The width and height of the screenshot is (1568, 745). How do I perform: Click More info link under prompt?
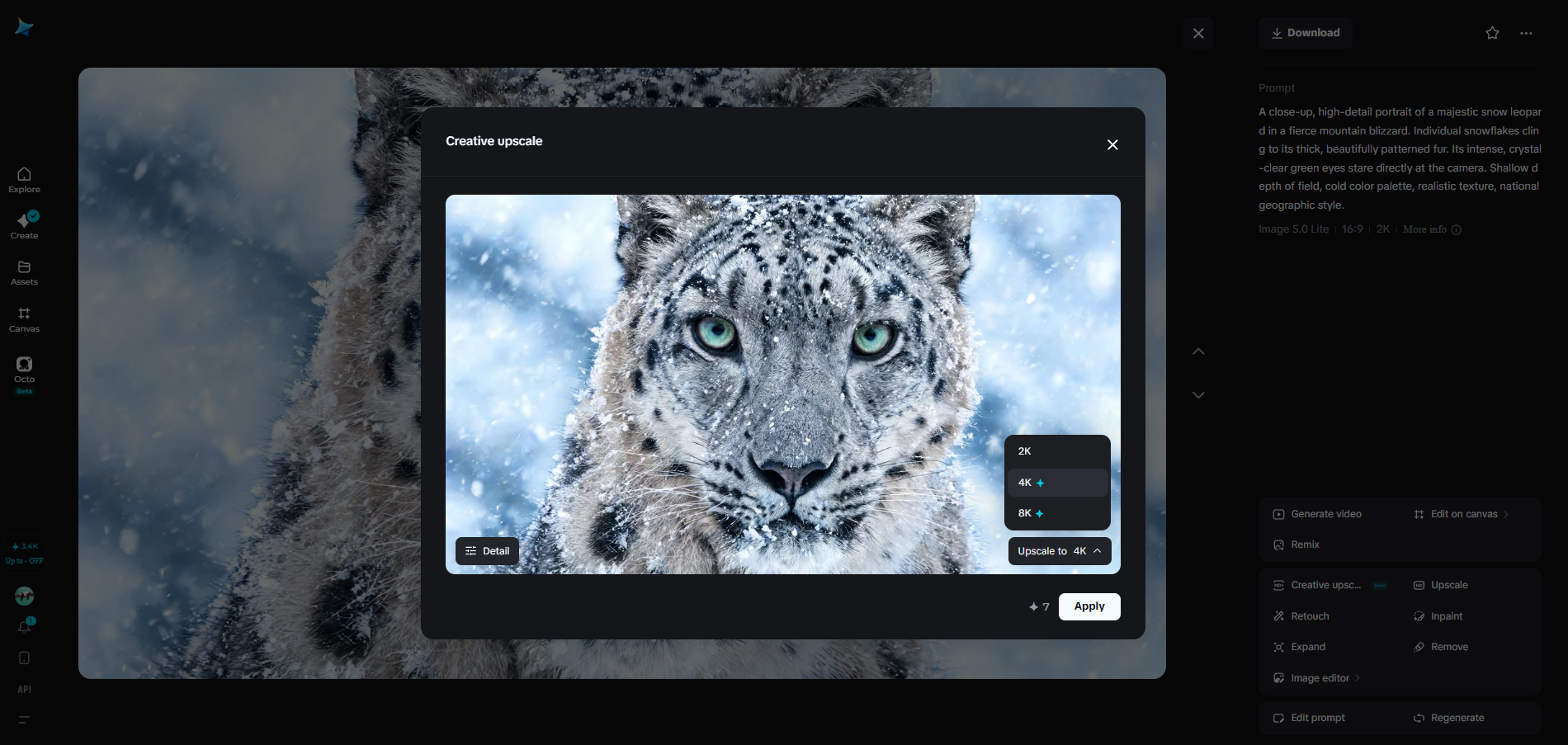(1432, 229)
